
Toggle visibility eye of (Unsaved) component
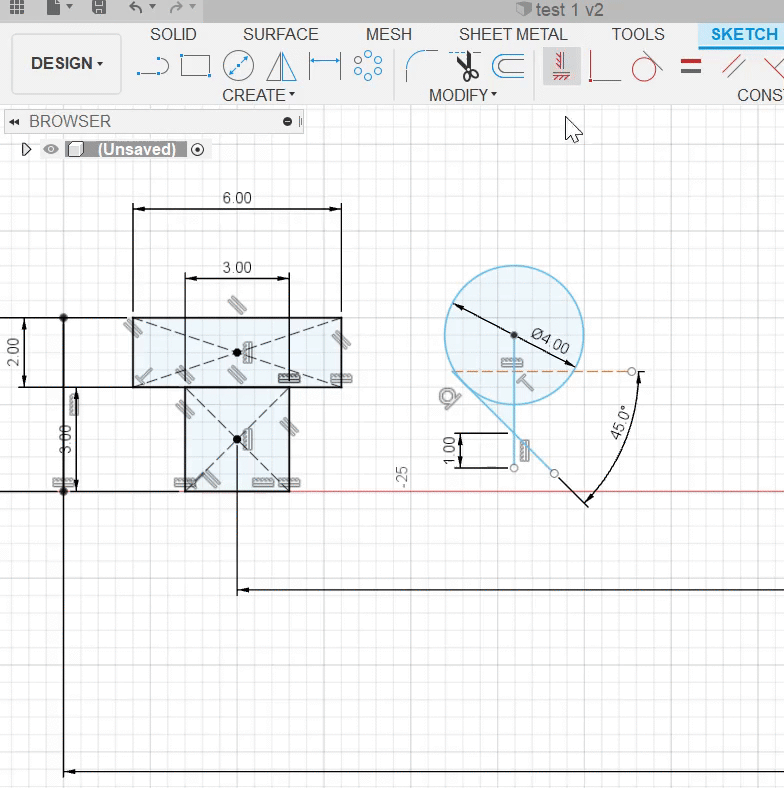tap(51, 149)
